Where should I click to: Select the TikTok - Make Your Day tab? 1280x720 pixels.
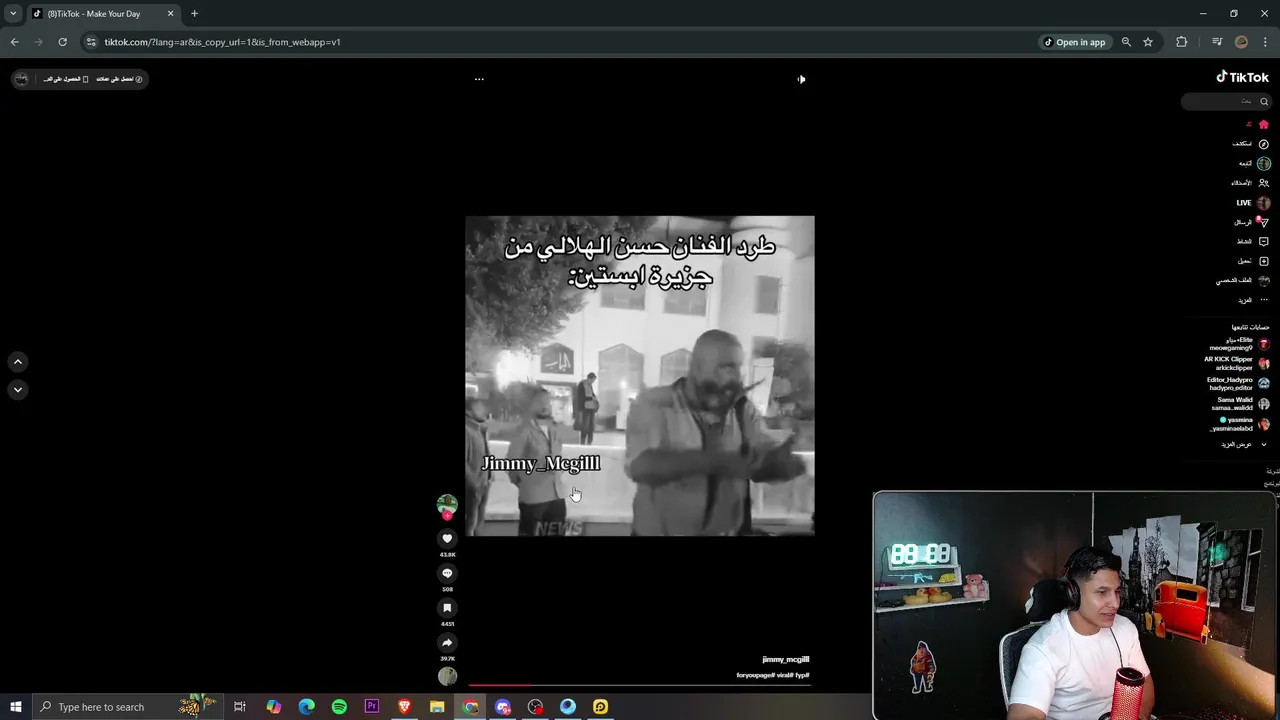coord(102,14)
